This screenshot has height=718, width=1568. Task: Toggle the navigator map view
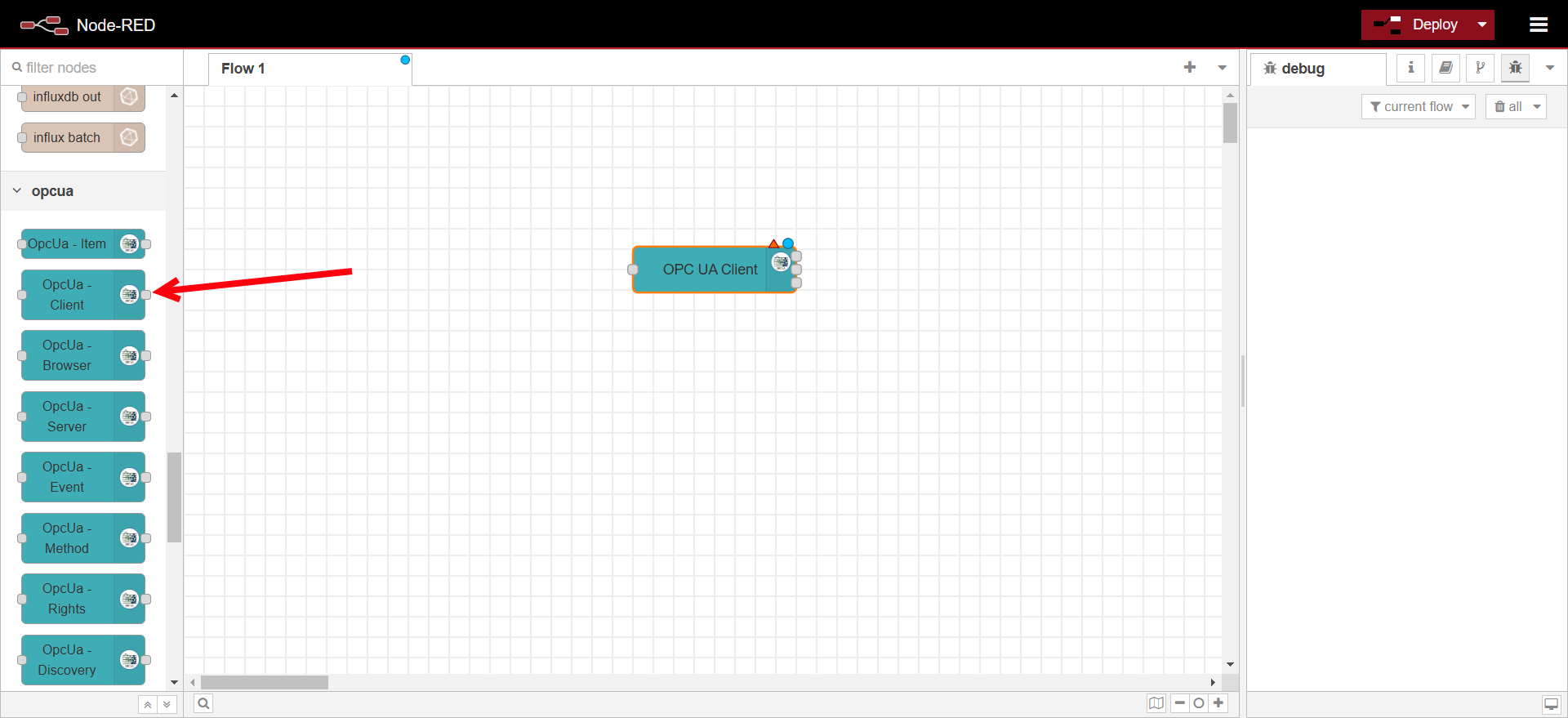pyautogui.click(x=1156, y=703)
